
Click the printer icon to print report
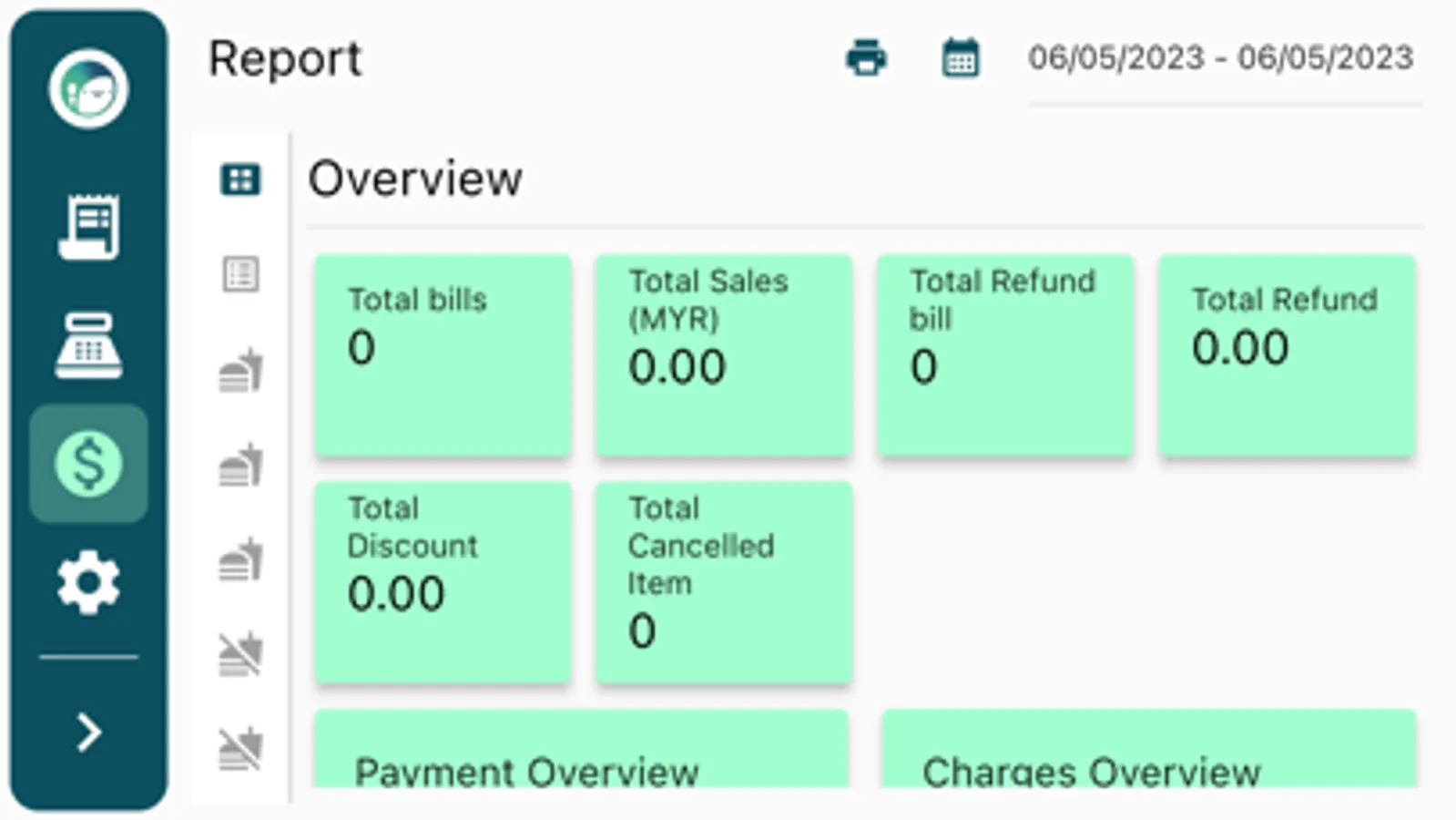[865, 58]
